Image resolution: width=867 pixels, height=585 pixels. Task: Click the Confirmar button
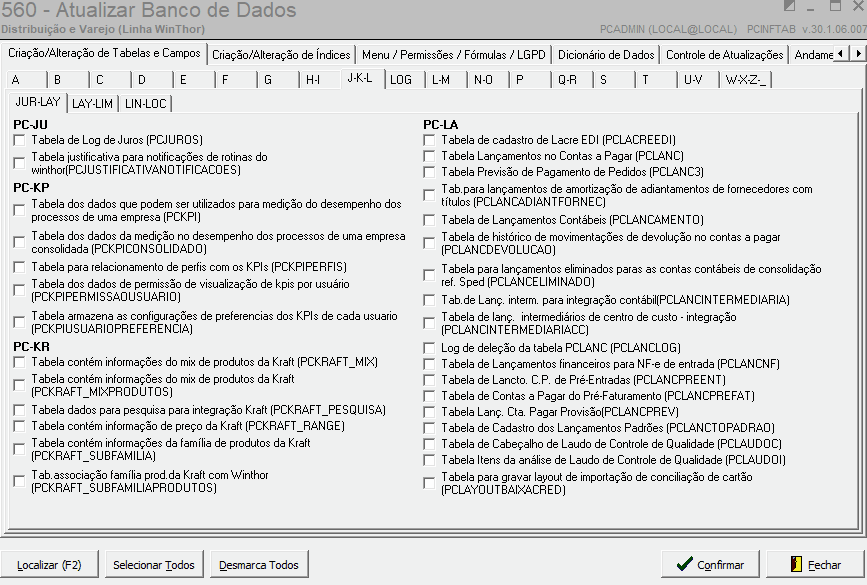710,565
